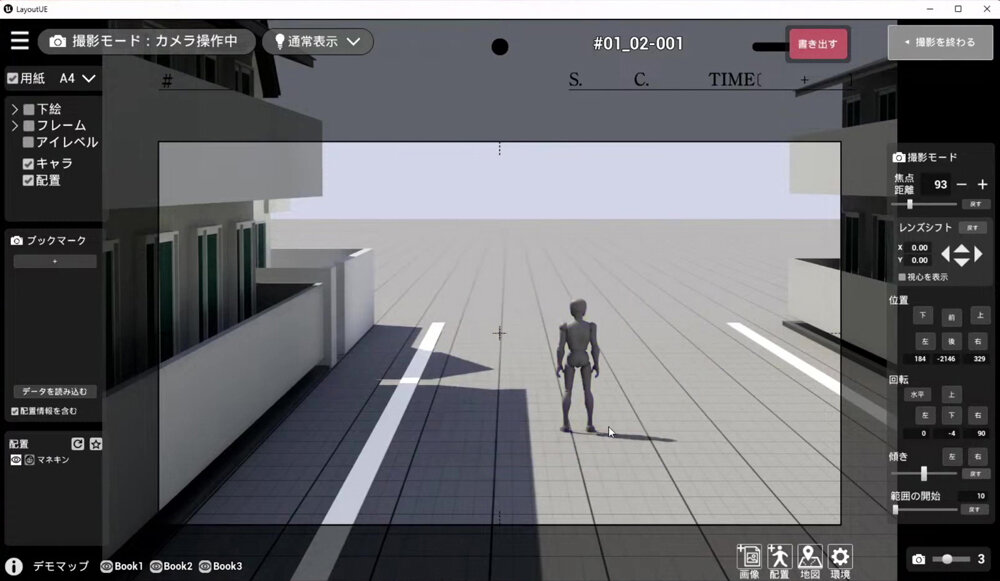Click the red 書き出す export button
Image resolution: width=1000 pixels, height=581 pixels.
pos(818,44)
